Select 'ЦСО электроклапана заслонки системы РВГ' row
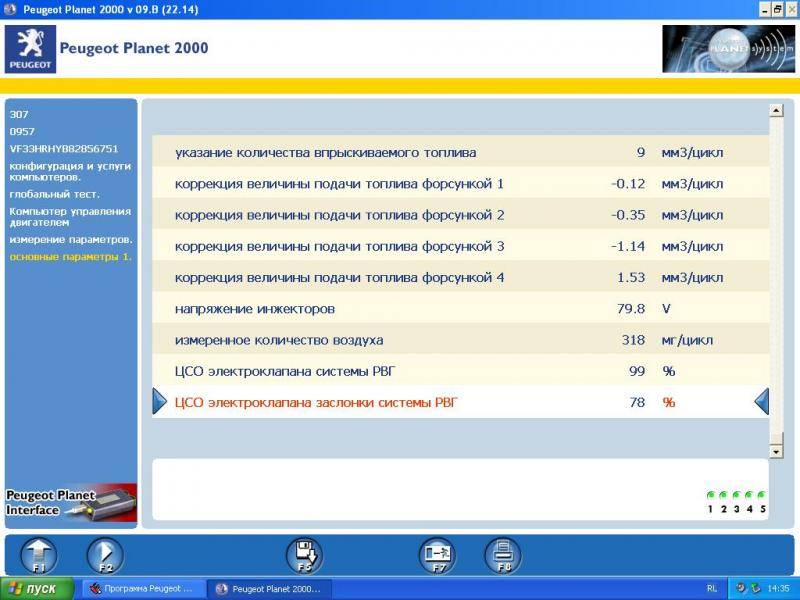This screenshot has width=800, height=600. pos(460,402)
